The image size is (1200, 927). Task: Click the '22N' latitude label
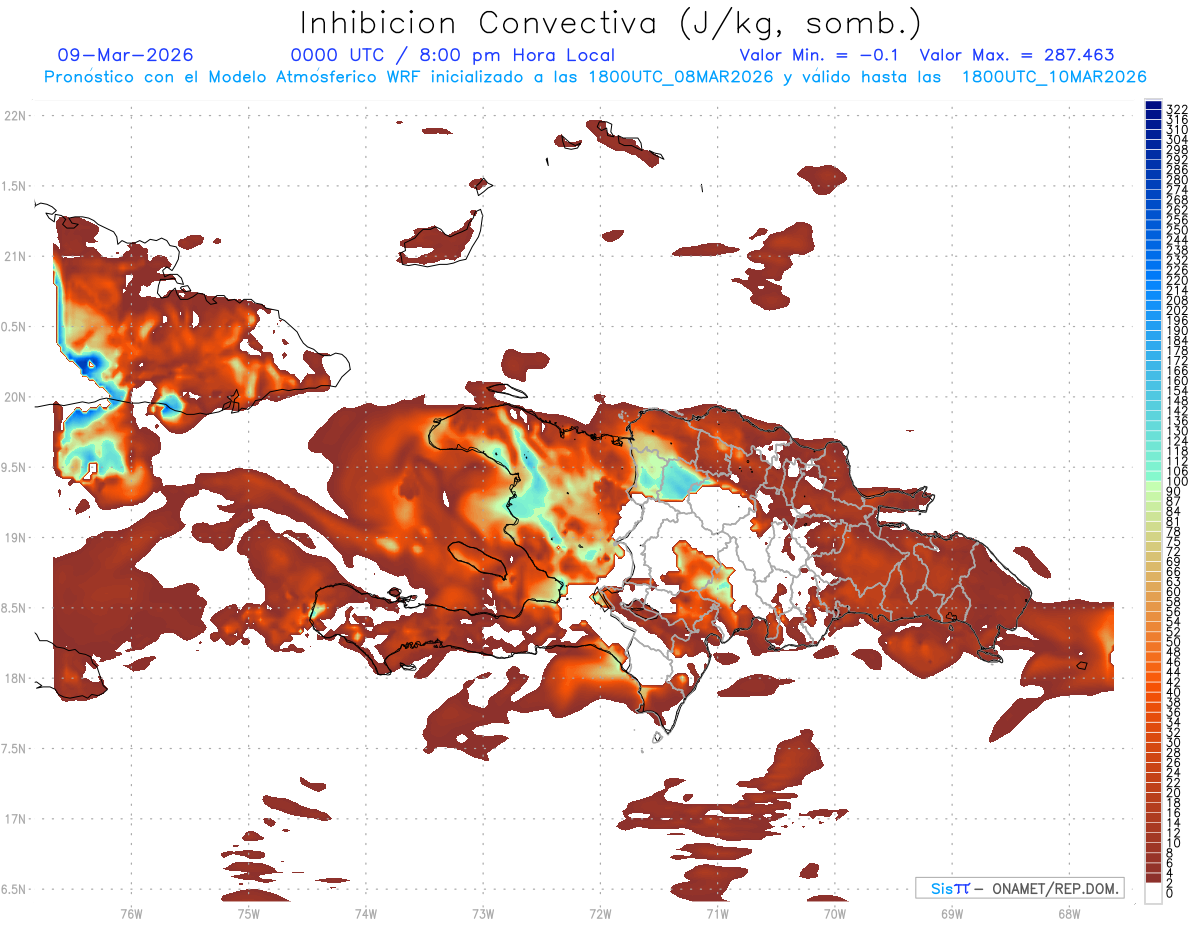[x=14, y=116]
